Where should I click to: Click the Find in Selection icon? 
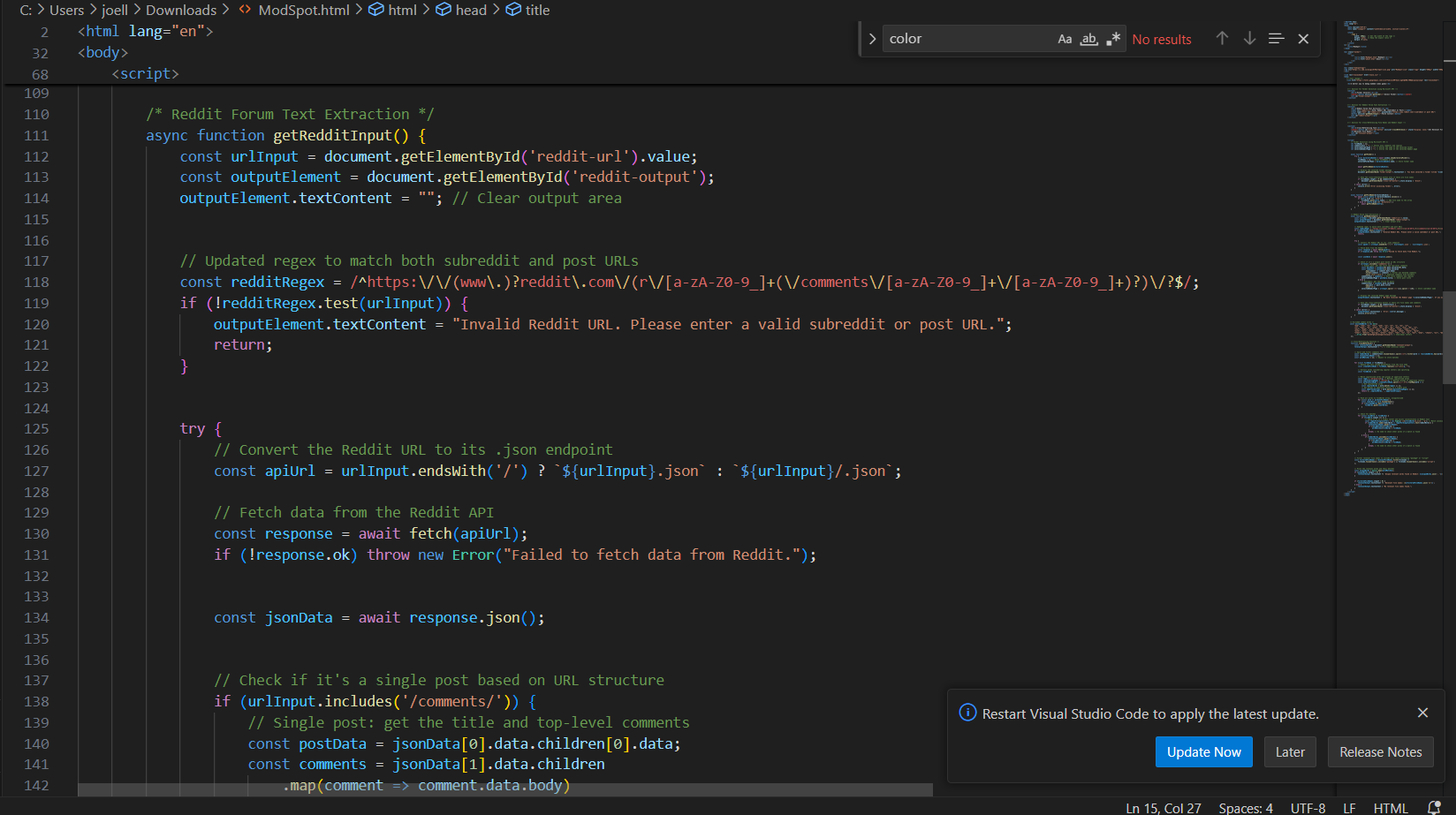tap(1276, 39)
